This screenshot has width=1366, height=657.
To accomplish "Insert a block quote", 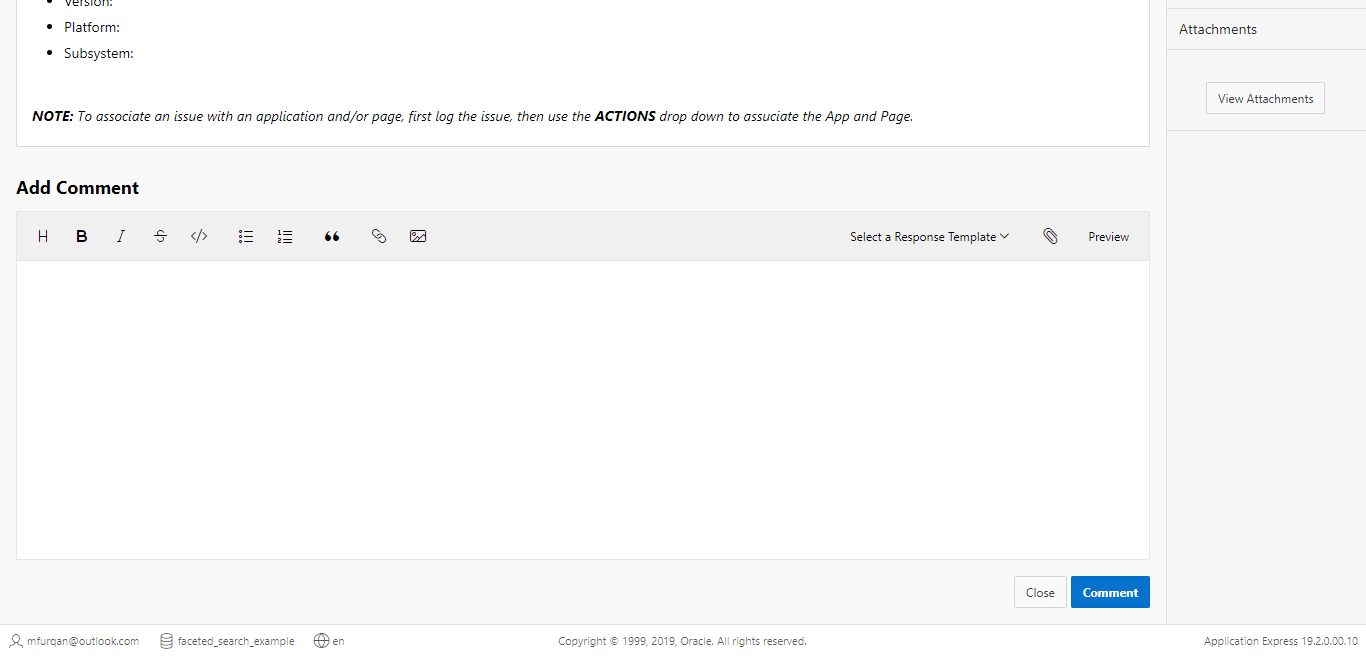I will click(x=332, y=237).
